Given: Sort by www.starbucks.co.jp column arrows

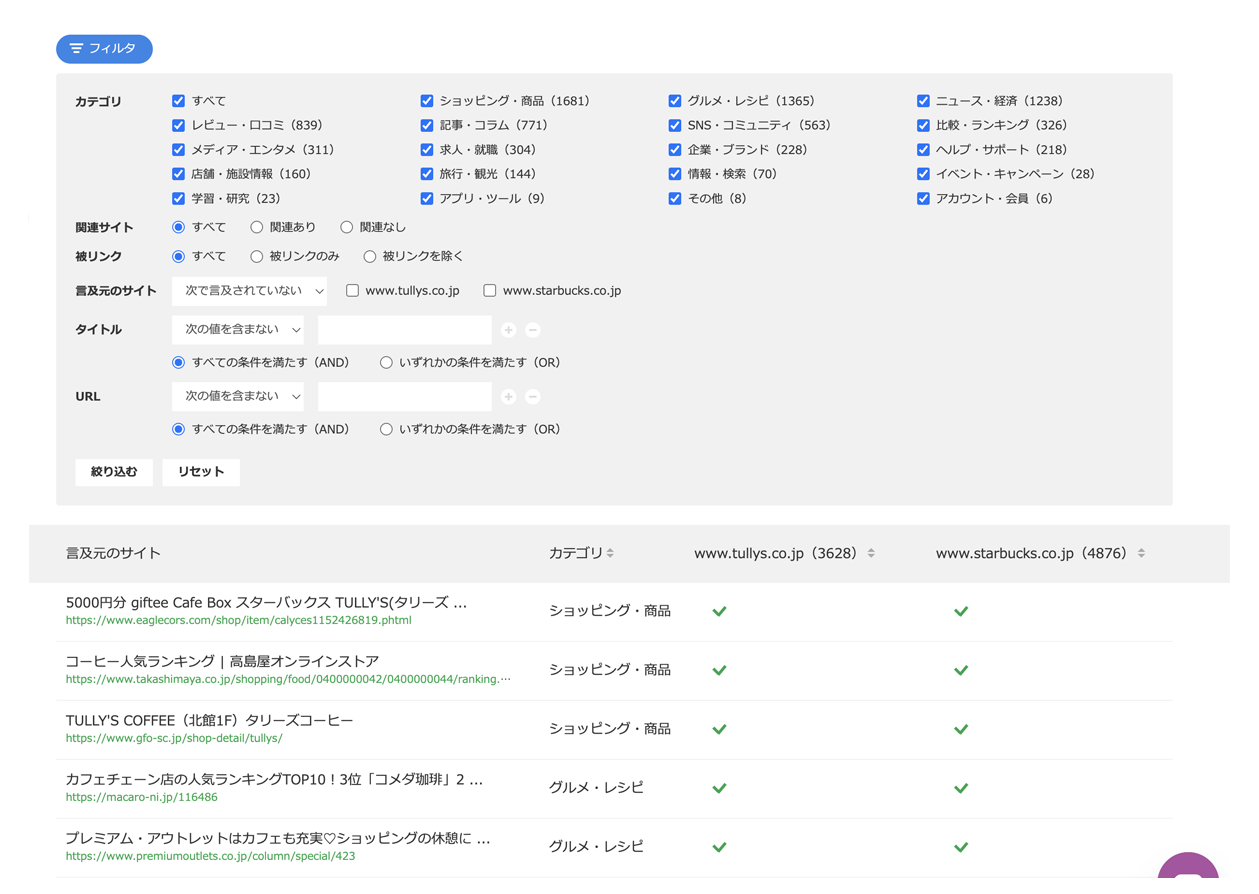Looking at the screenshot, I should pos(1141,553).
